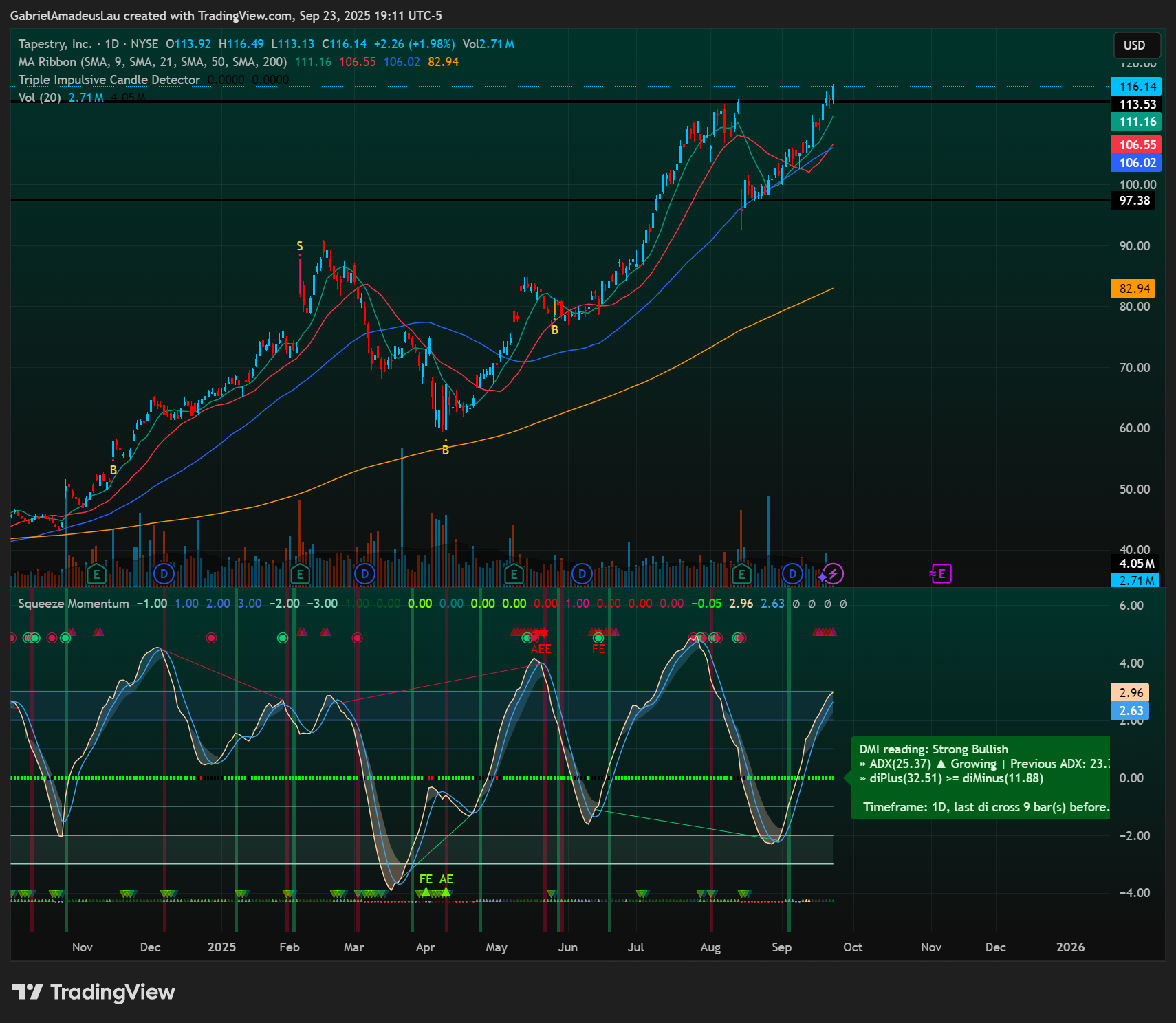1176x1023 pixels.
Task: Click the DMI reading Strong Bullish info box
Action: 981,778
